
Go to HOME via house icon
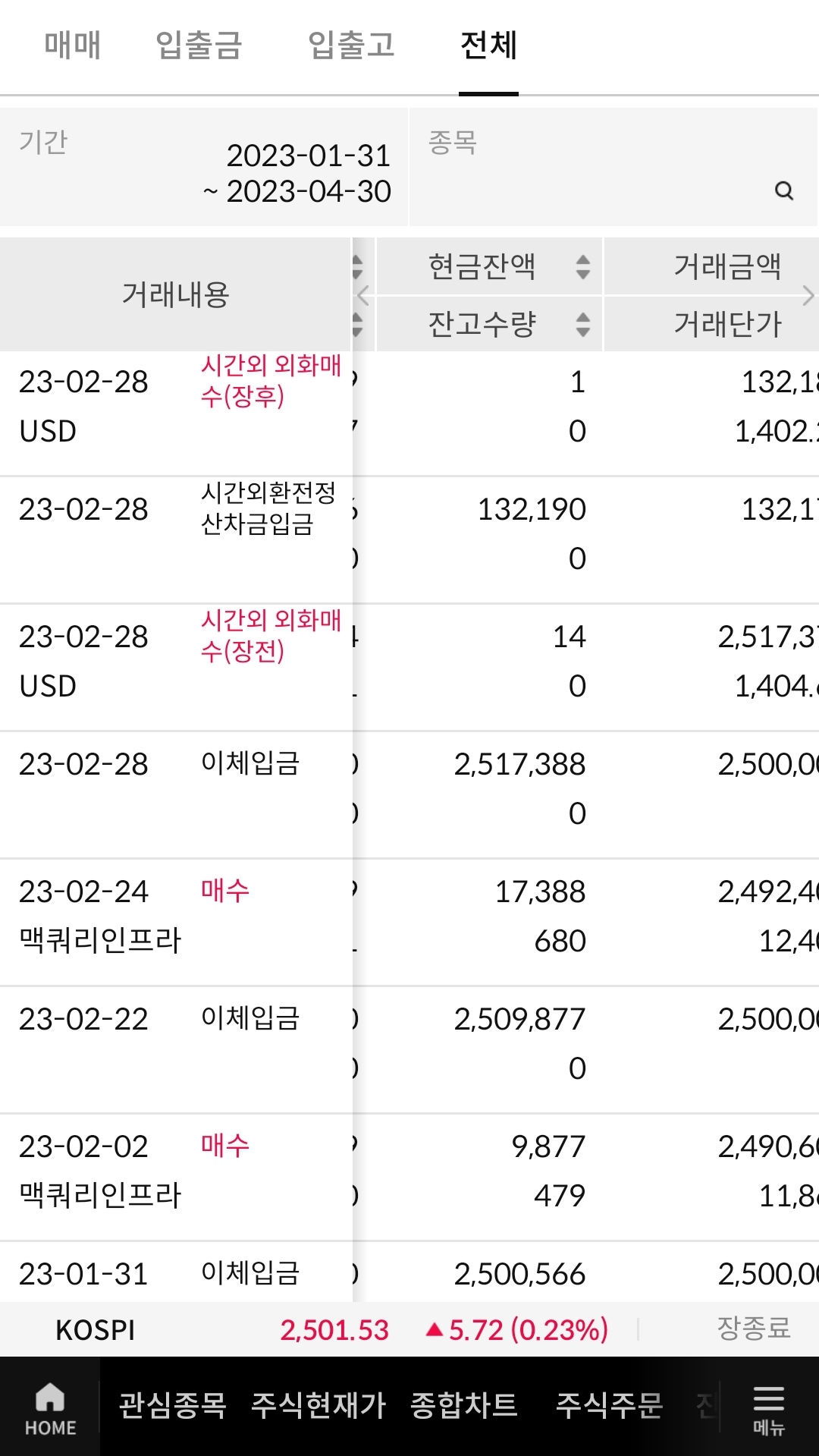(x=50, y=1407)
